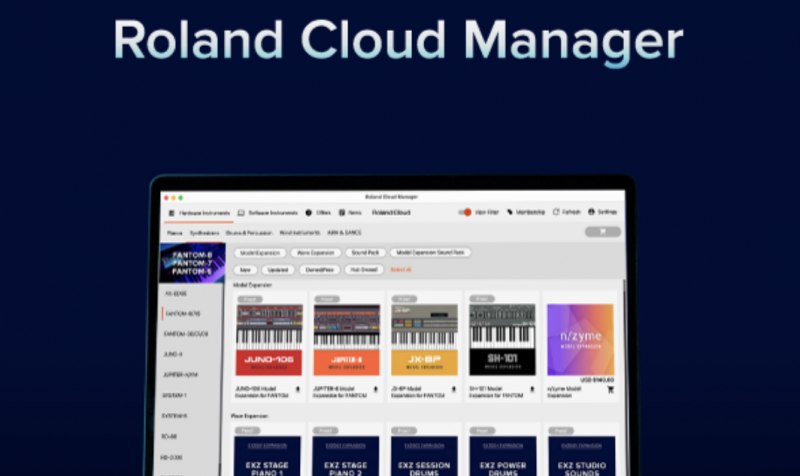Select the Synthesizers category
The image size is (800, 476).
click(204, 233)
